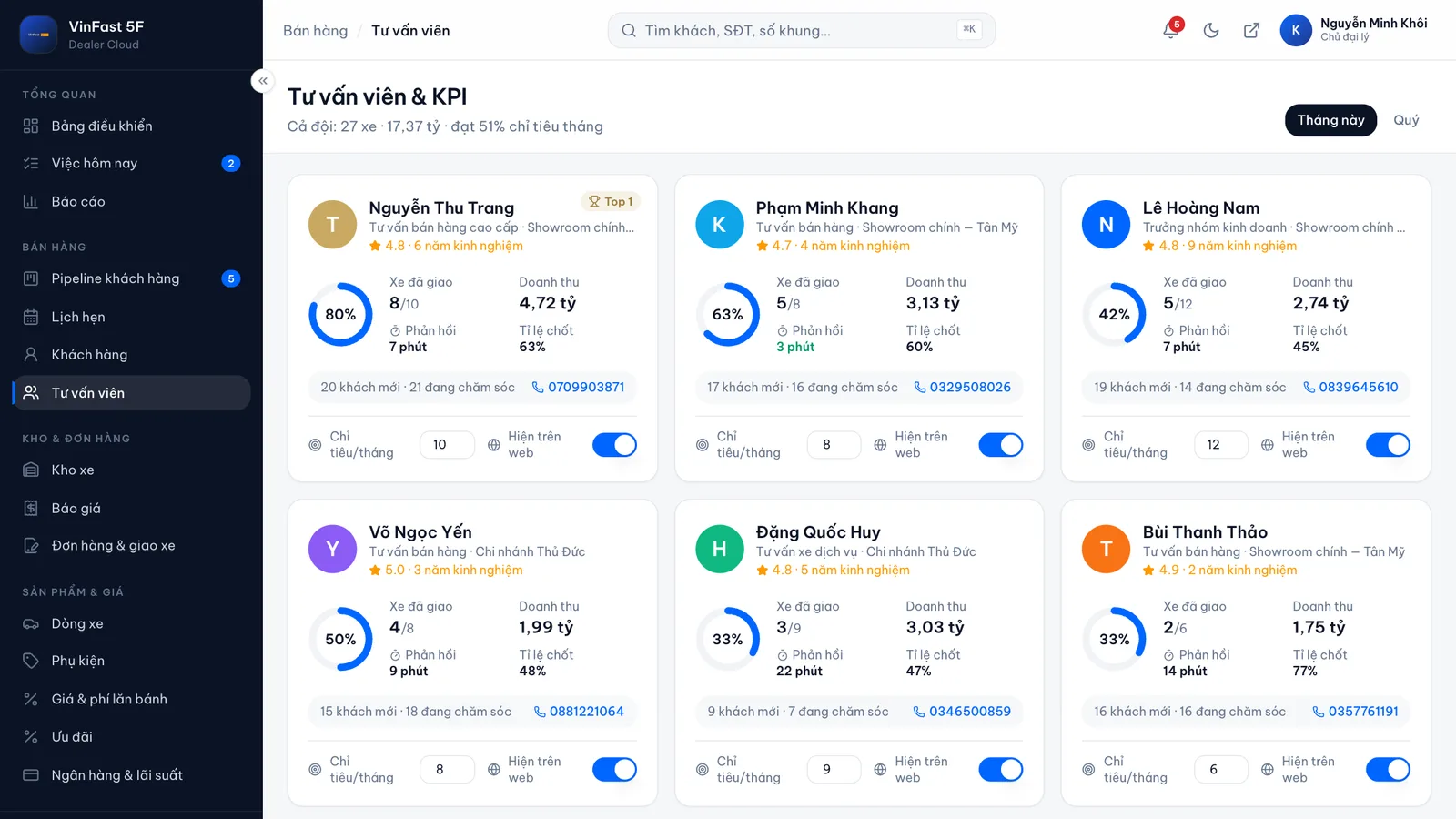The height and width of the screenshot is (819, 1456).
Task: Click the Top 1 trophy badge
Action: click(x=611, y=201)
